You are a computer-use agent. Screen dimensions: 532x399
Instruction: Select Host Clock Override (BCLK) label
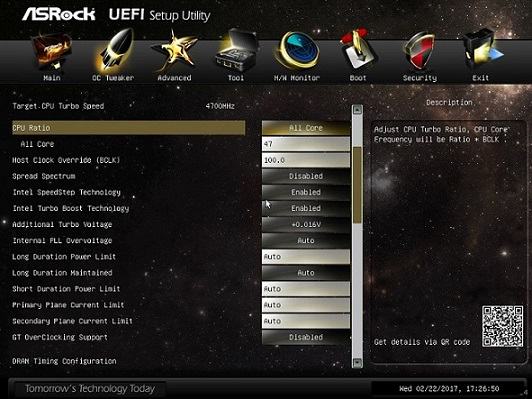click(x=66, y=160)
